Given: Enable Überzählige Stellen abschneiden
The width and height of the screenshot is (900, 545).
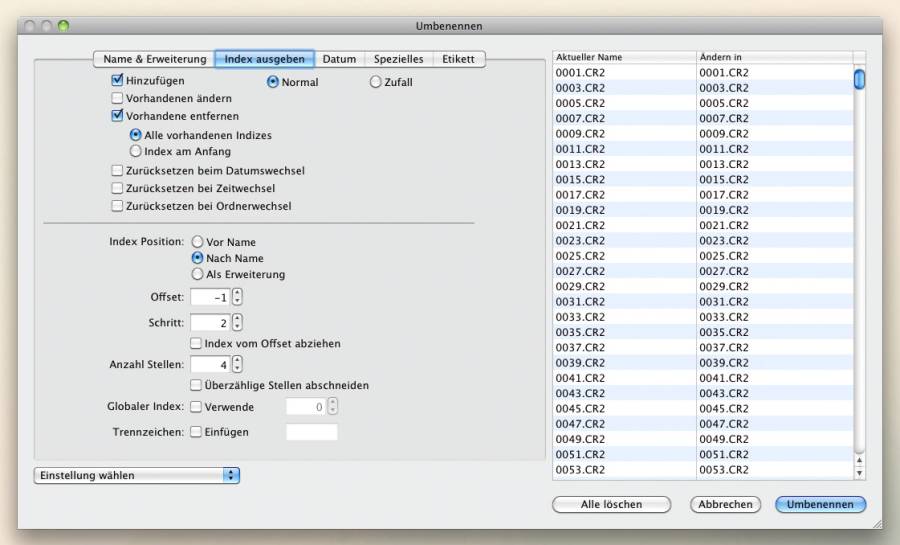Looking at the screenshot, I should pyautogui.click(x=196, y=385).
